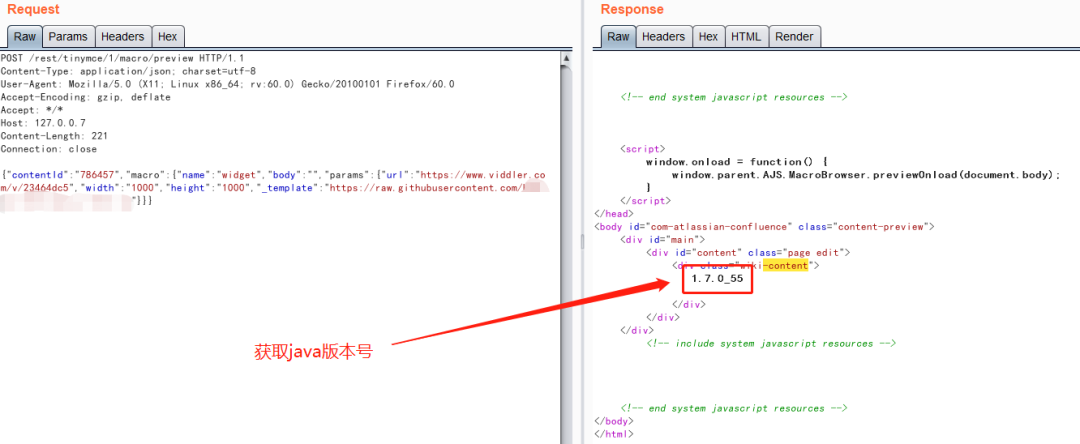The width and height of the screenshot is (1080, 444).
Task: Click the closing </html> tag line
Action: [x=613, y=434]
